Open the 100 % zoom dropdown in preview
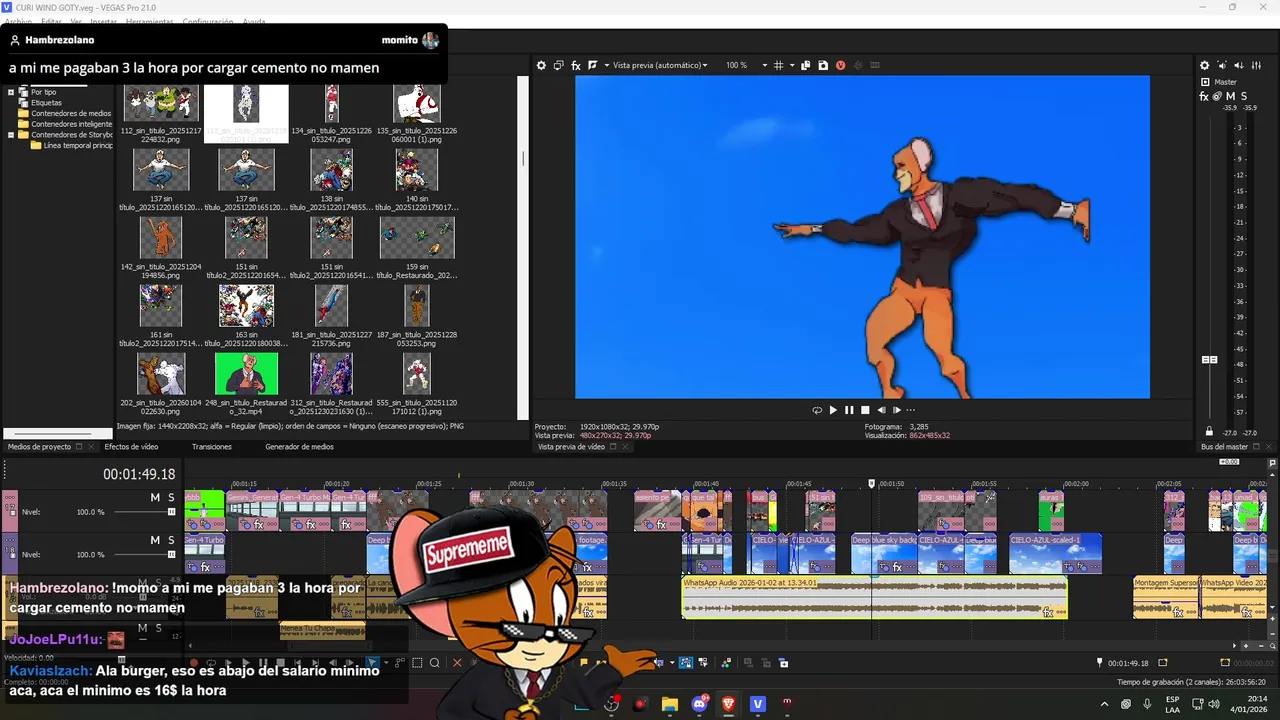 click(746, 65)
